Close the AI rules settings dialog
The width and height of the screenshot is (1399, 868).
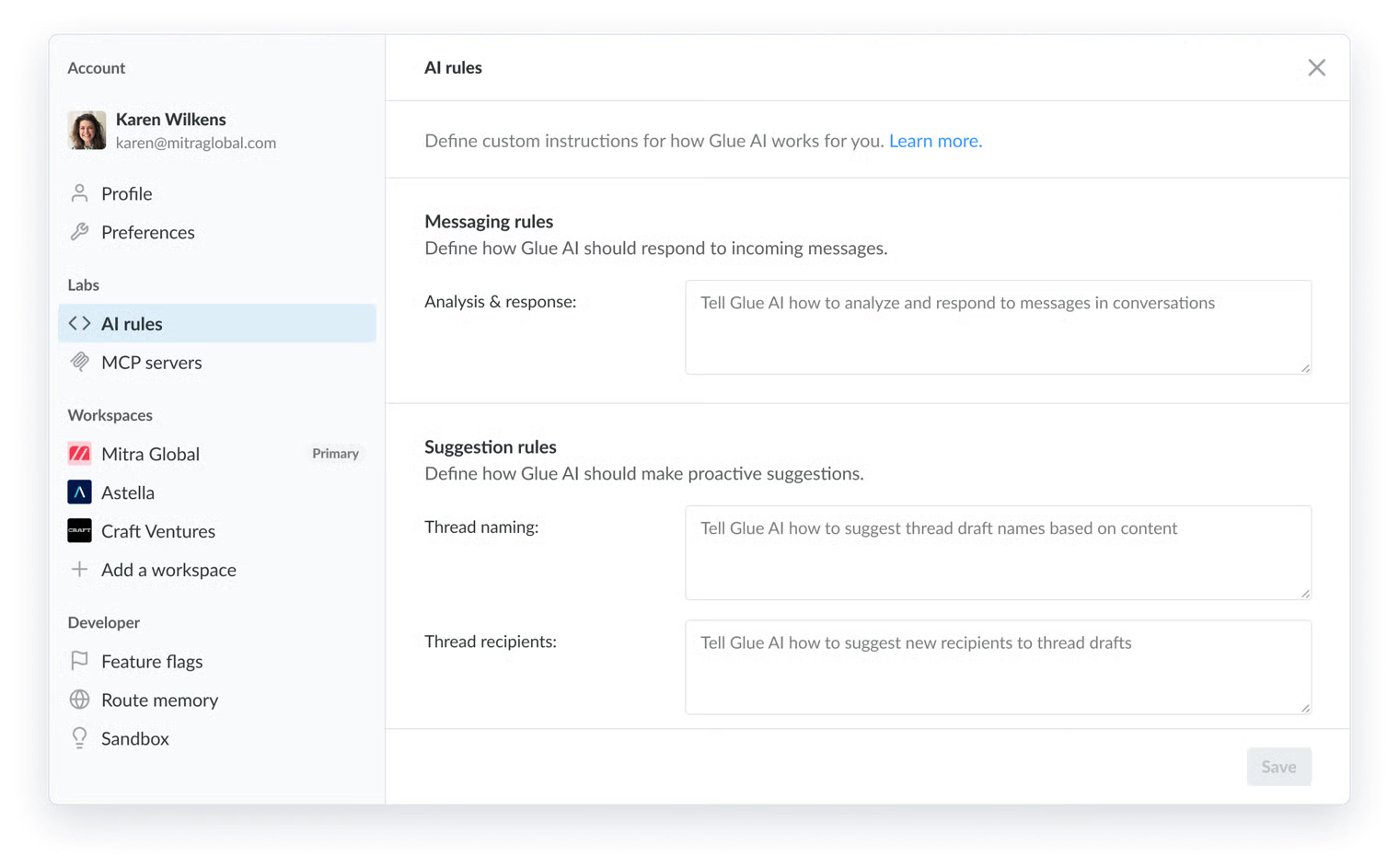click(x=1316, y=68)
